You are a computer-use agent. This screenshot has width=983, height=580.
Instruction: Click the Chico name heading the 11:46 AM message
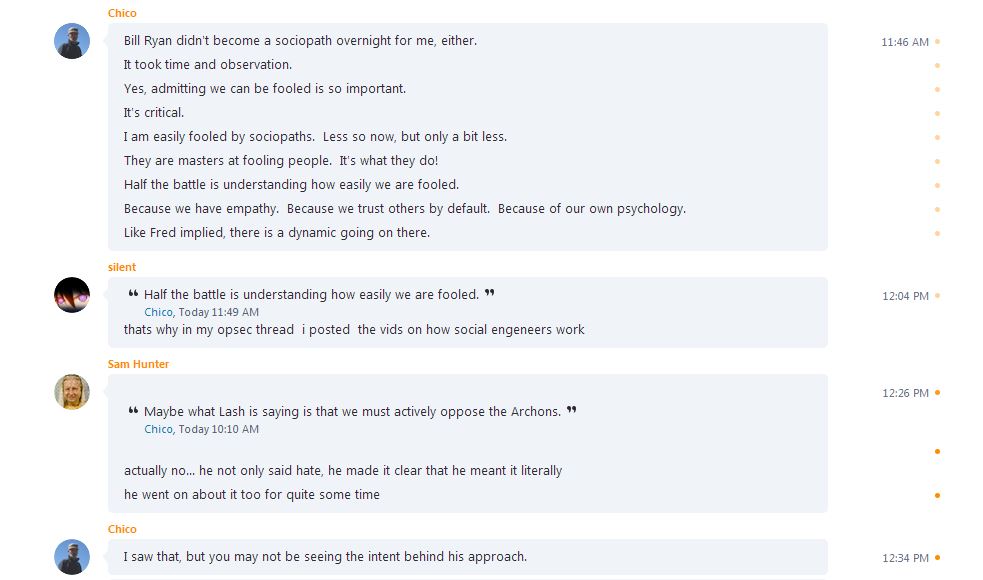[122, 13]
